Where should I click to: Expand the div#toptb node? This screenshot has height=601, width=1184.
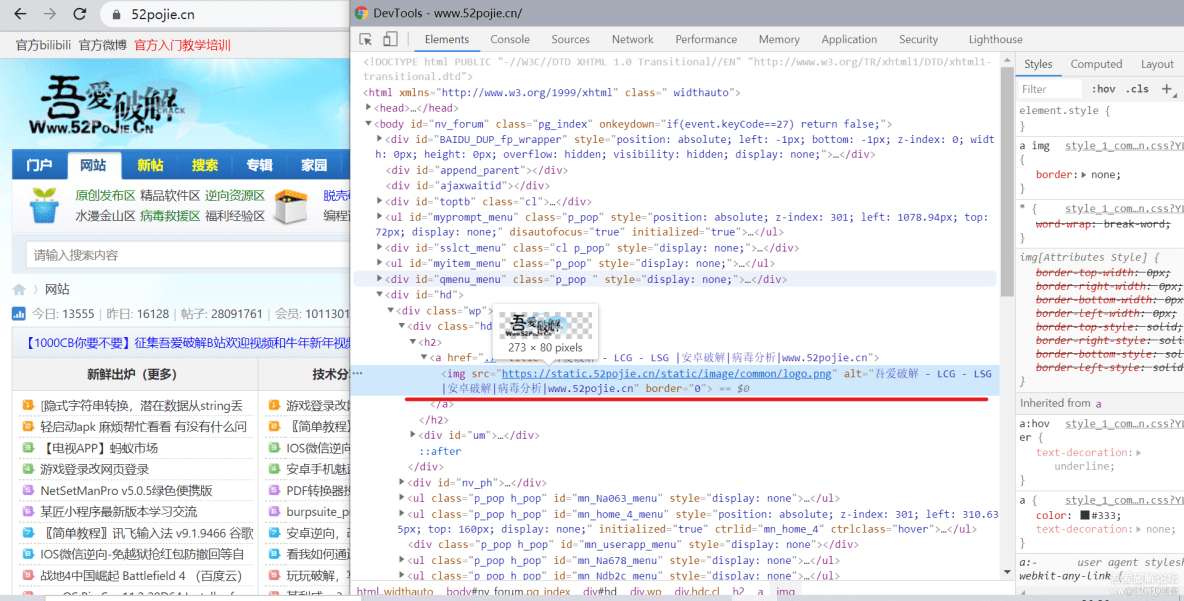pyautogui.click(x=380, y=202)
